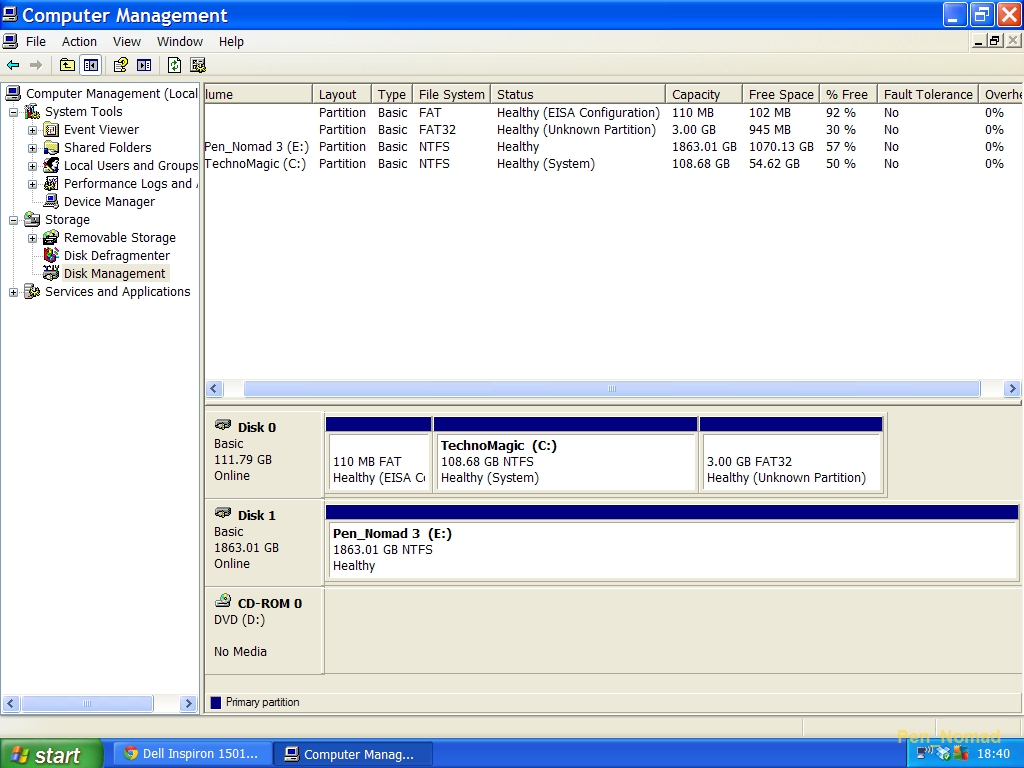This screenshot has width=1024, height=768.
Task: Expand the Performance Logs and Alerts node
Action: [x=33, y=184]
